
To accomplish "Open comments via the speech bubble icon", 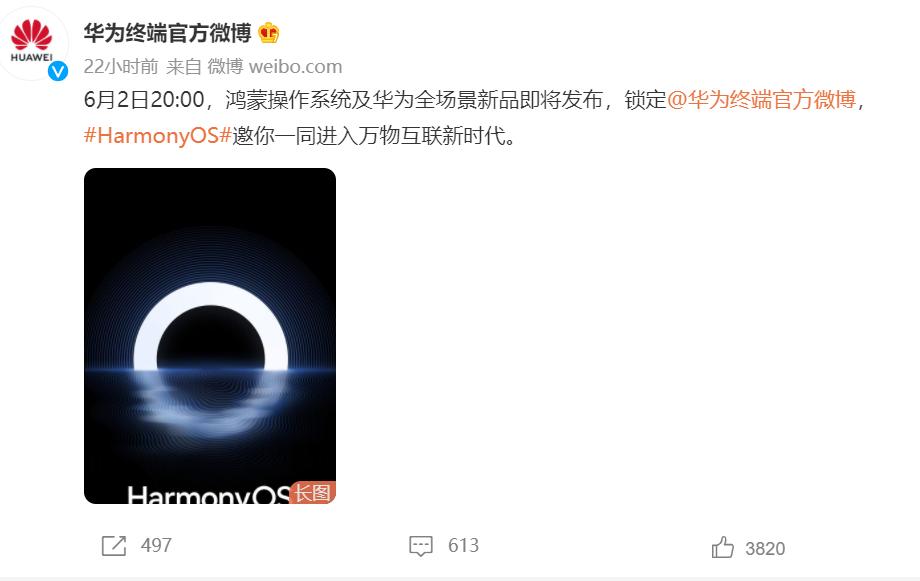I will click(421, 546).
